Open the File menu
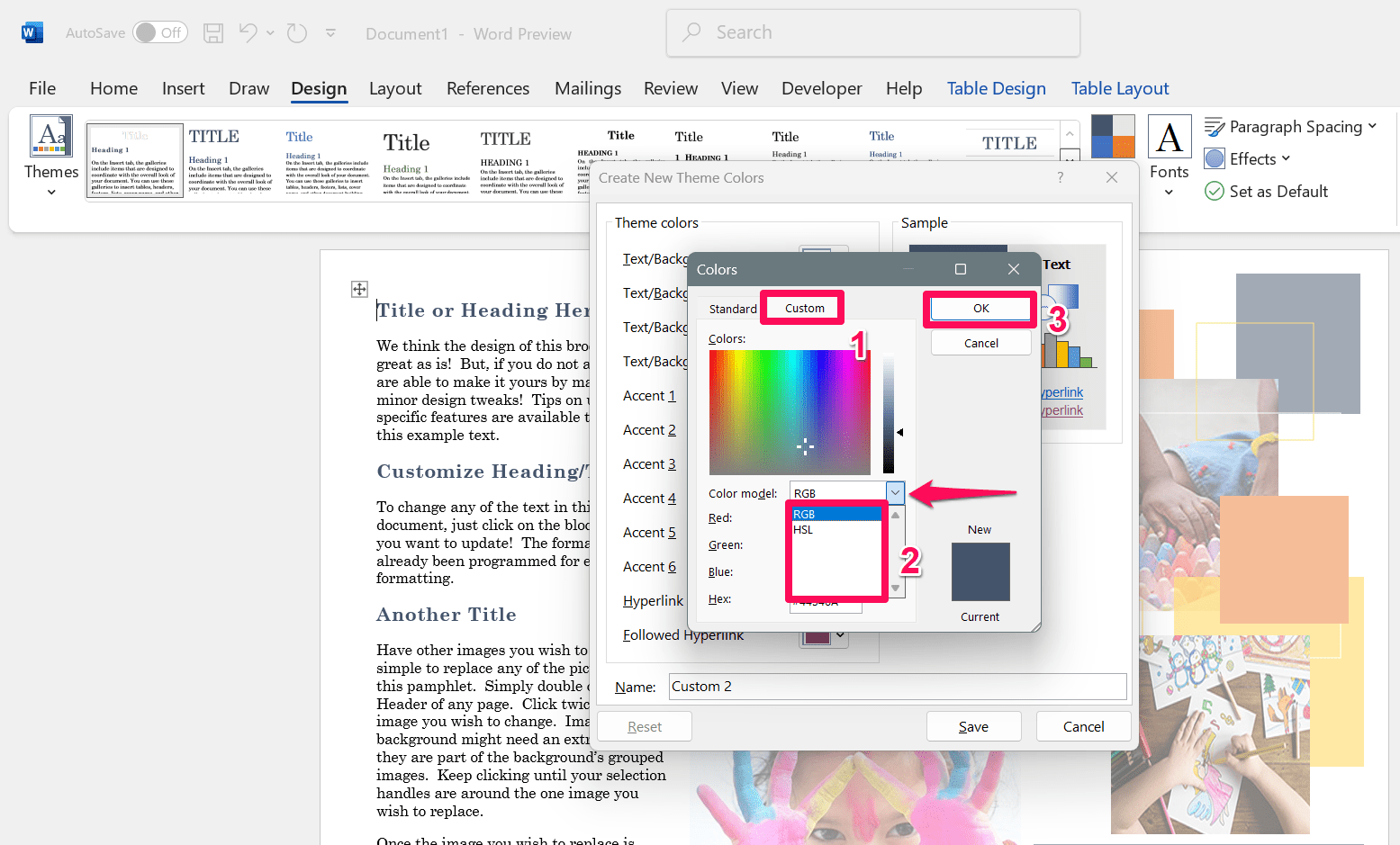The width and height of the screenshot is (1400, 845). click(x=42, y=88)
